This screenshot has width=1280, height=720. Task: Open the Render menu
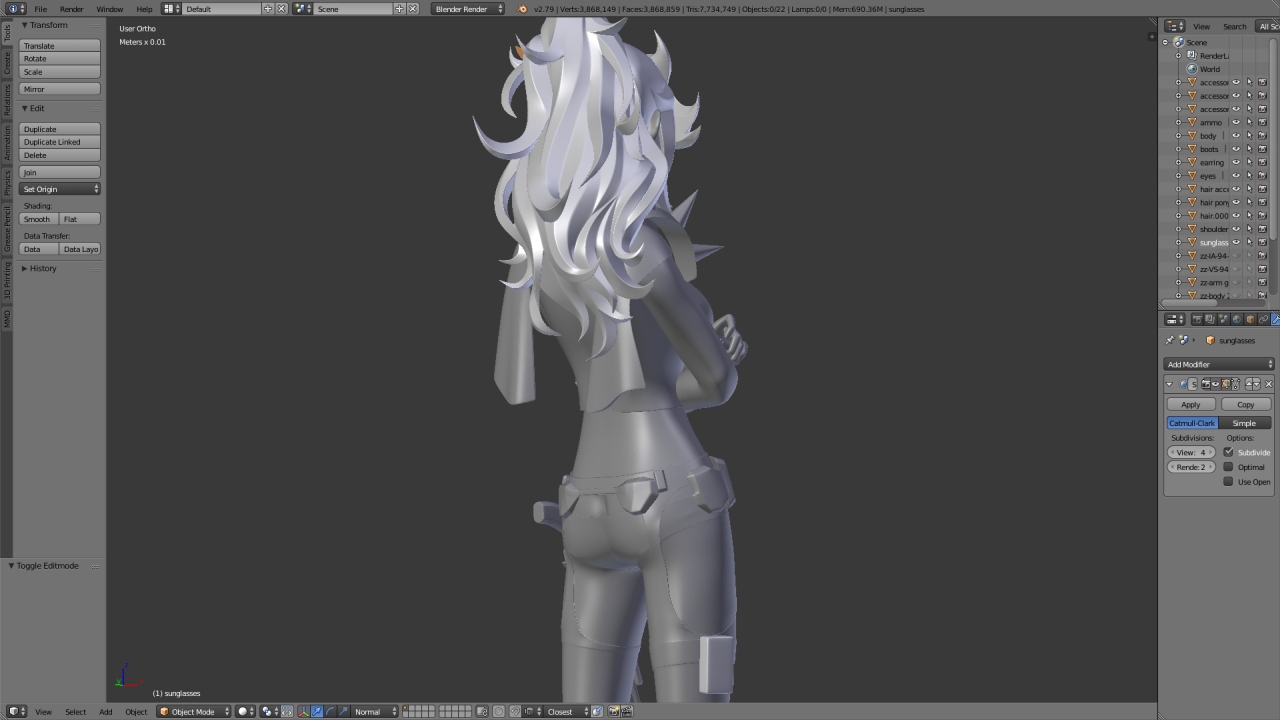pos(72,9)
